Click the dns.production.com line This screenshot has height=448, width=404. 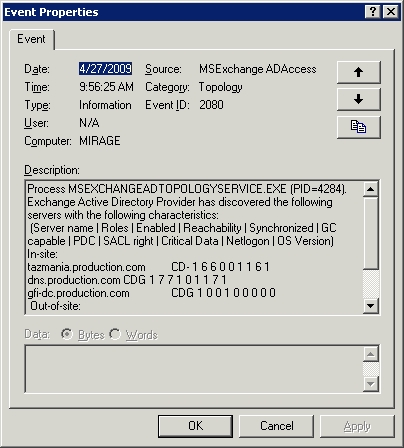pyautogui.click(x=127, y=280)
